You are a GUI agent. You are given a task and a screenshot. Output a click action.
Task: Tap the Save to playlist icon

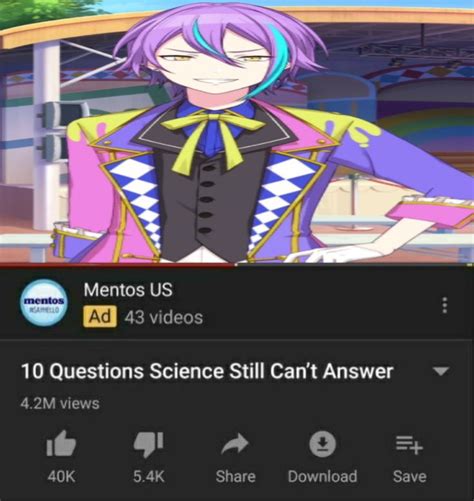pos(409,445)
